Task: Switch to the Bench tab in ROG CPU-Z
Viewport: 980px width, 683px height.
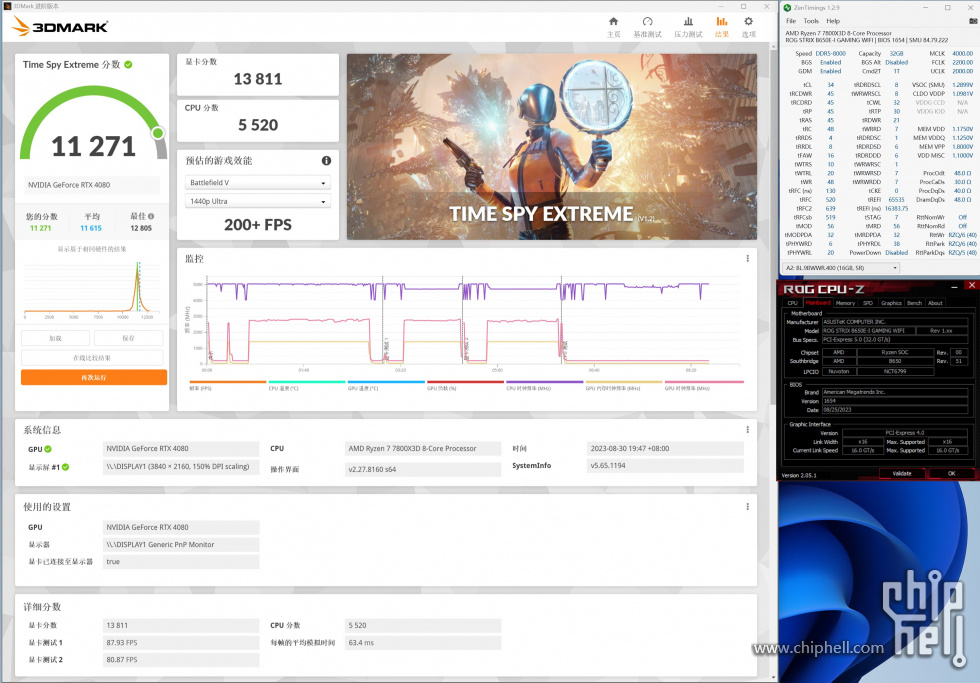Action: click(914, 303)
